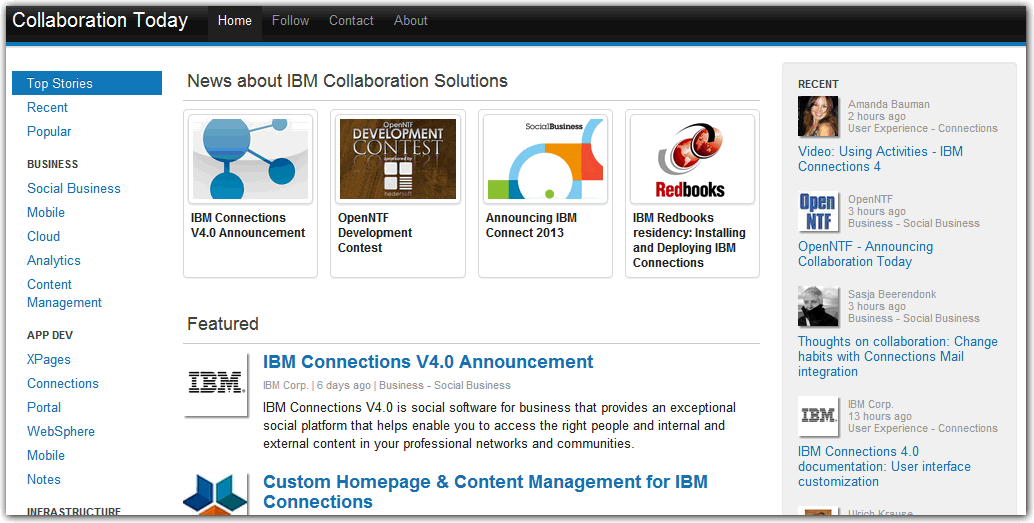The image size is (1034, 523).
Task: Open the Contact page in navbar
Action: pos(351,21)
